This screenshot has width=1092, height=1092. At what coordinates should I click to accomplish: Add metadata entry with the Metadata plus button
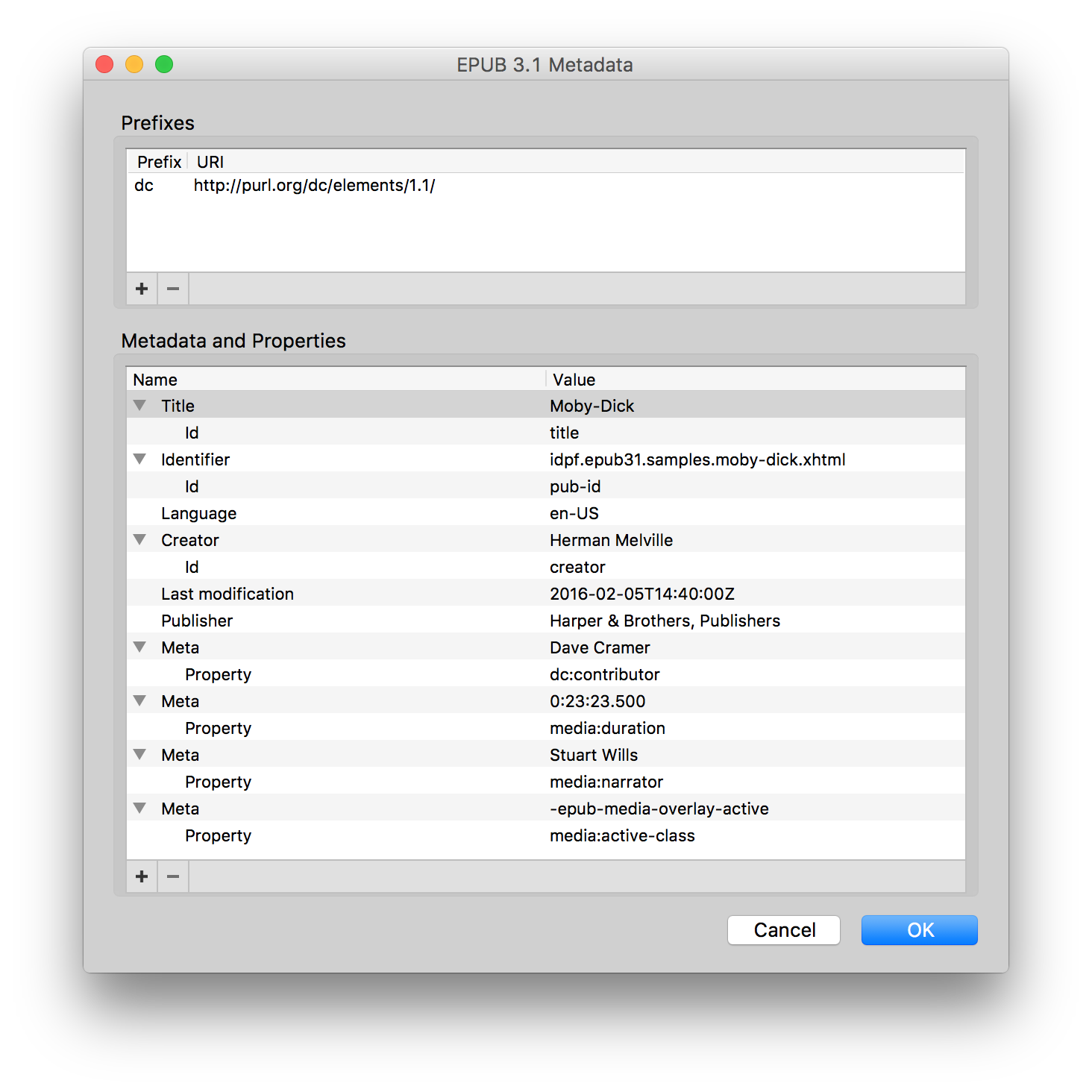click(x=142, y=876)
